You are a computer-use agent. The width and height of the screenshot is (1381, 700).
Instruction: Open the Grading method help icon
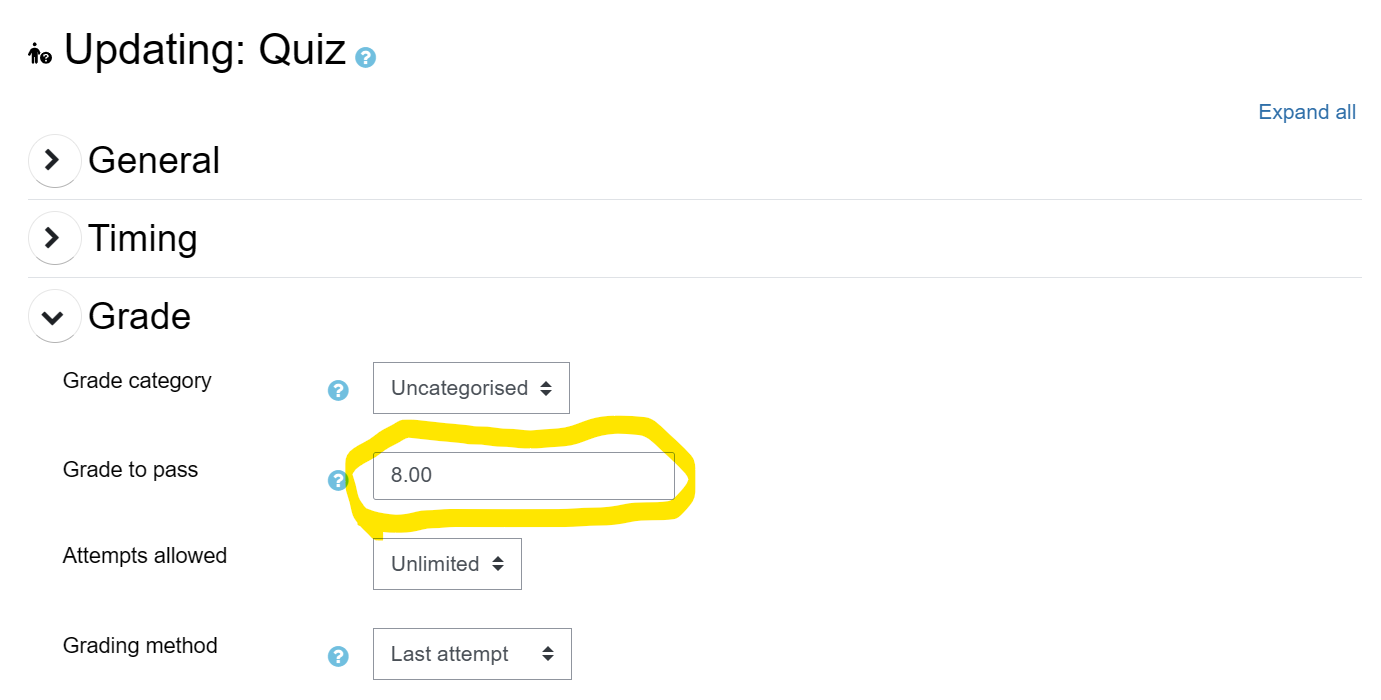(x=338, y=656)
